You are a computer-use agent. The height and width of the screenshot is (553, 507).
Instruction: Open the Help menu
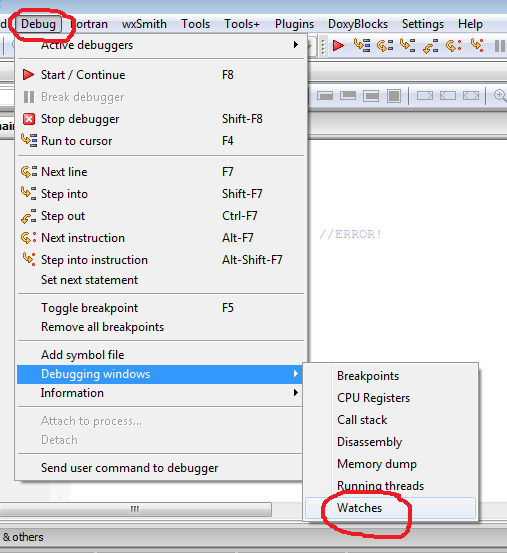tap(470, 24)
